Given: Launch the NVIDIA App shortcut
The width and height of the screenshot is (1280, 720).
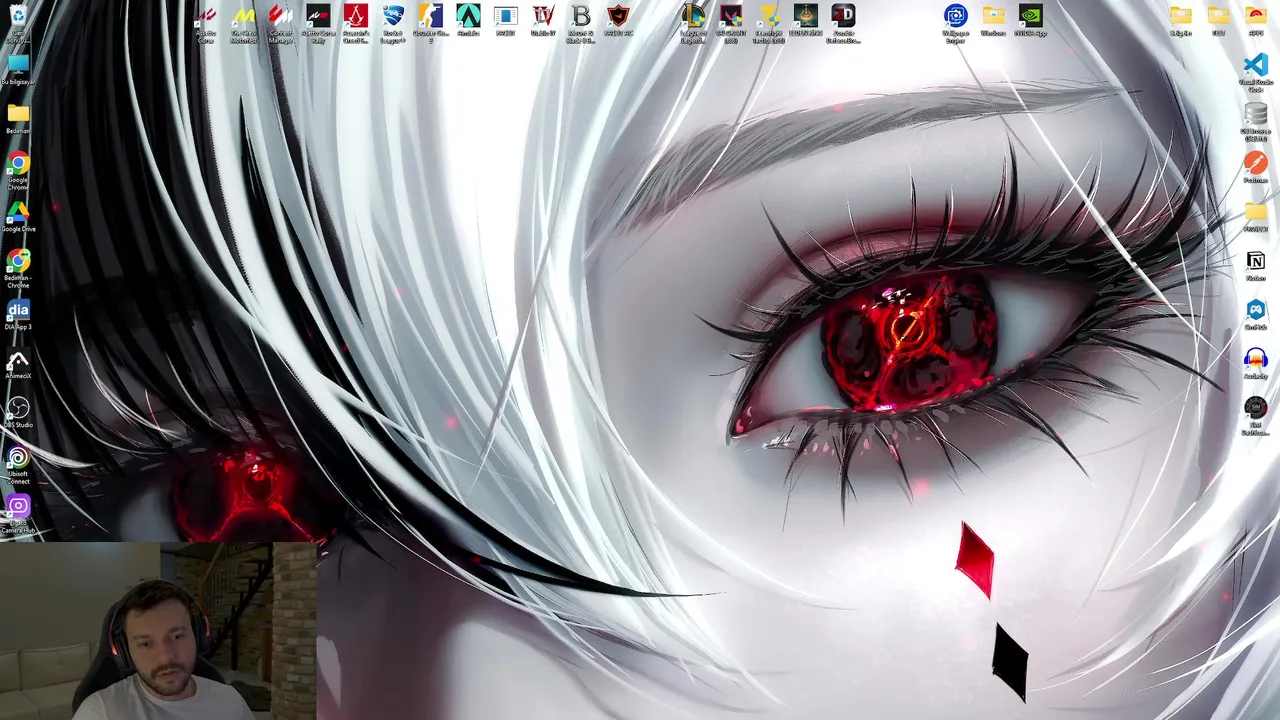Looking at the screenshot, I should click(x=1031, y=20).
